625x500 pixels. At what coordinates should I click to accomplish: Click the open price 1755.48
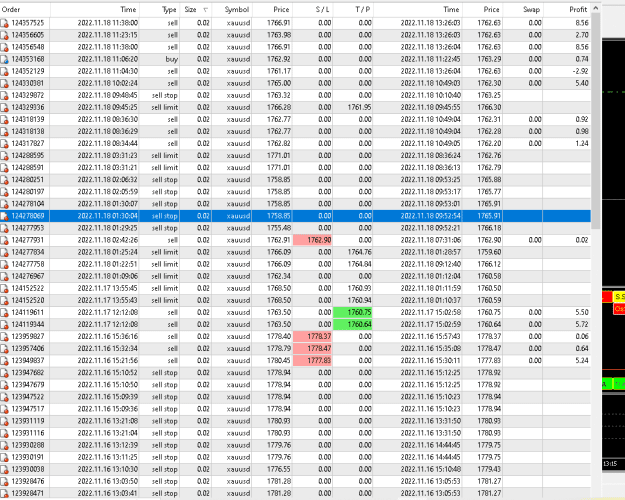(279, 228)
